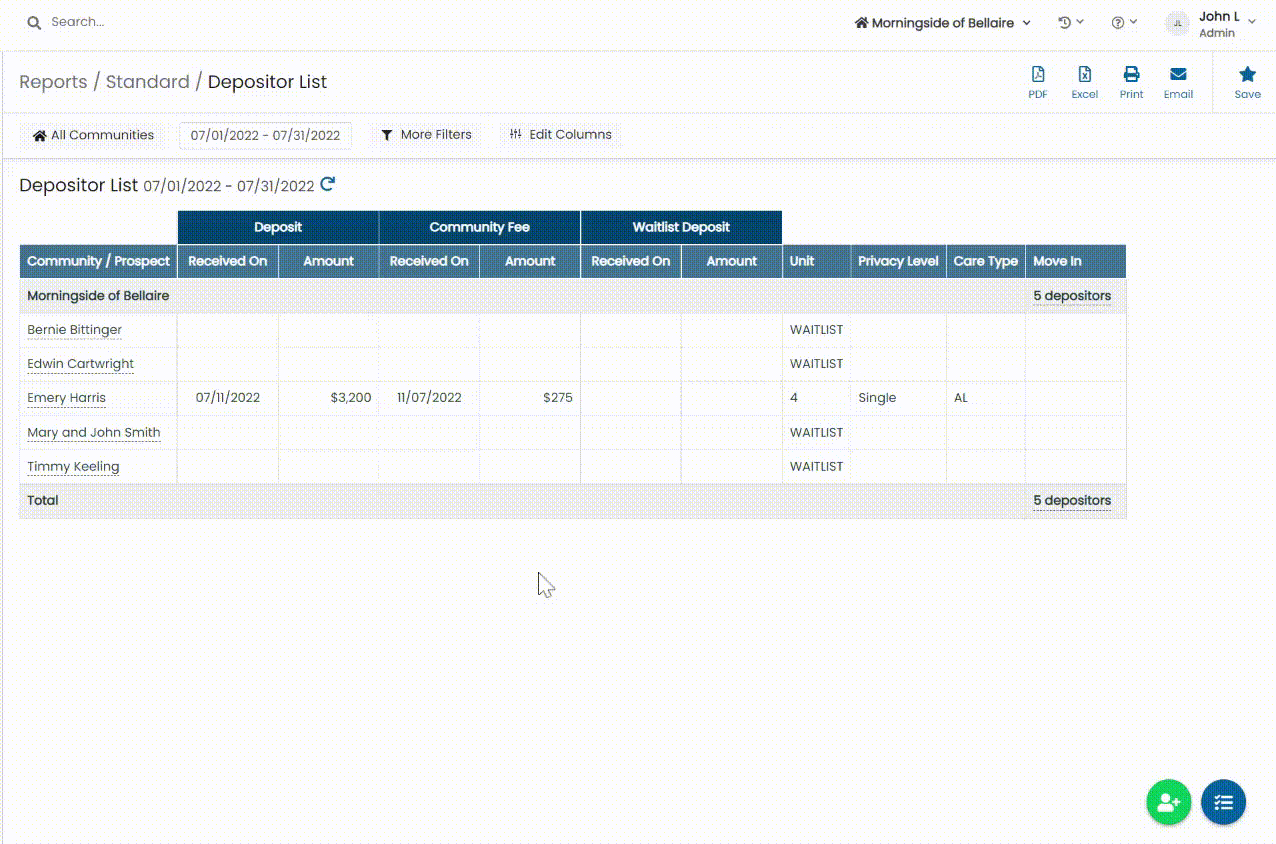The width and height of the screenshot is (1276, 844).
Task: Click the $3,200 deposit amount
Action: coord(350,398)
